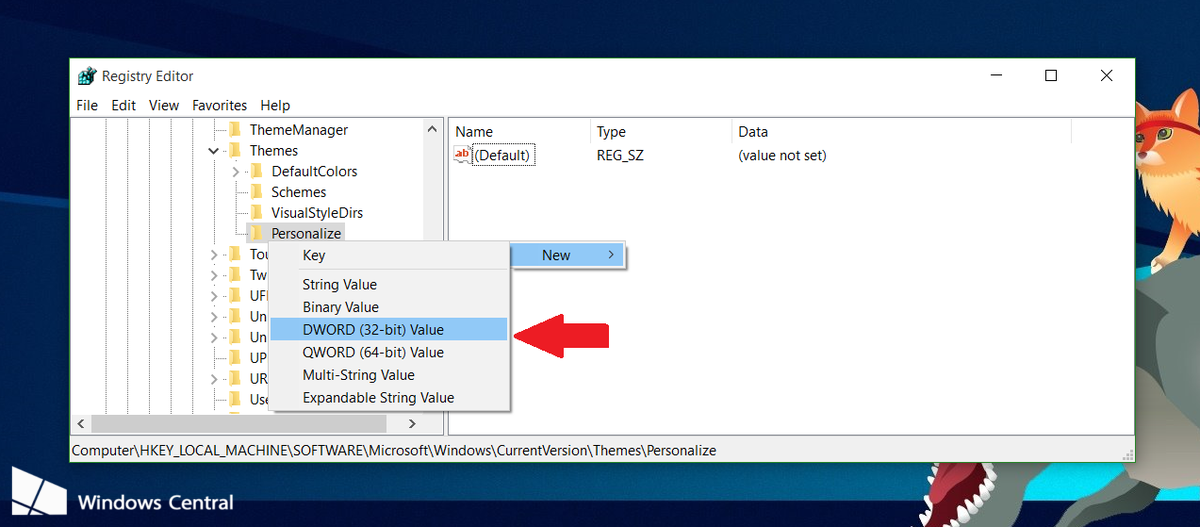
Task: Expand the key starting with UFI
Action: tap(213, 296)
